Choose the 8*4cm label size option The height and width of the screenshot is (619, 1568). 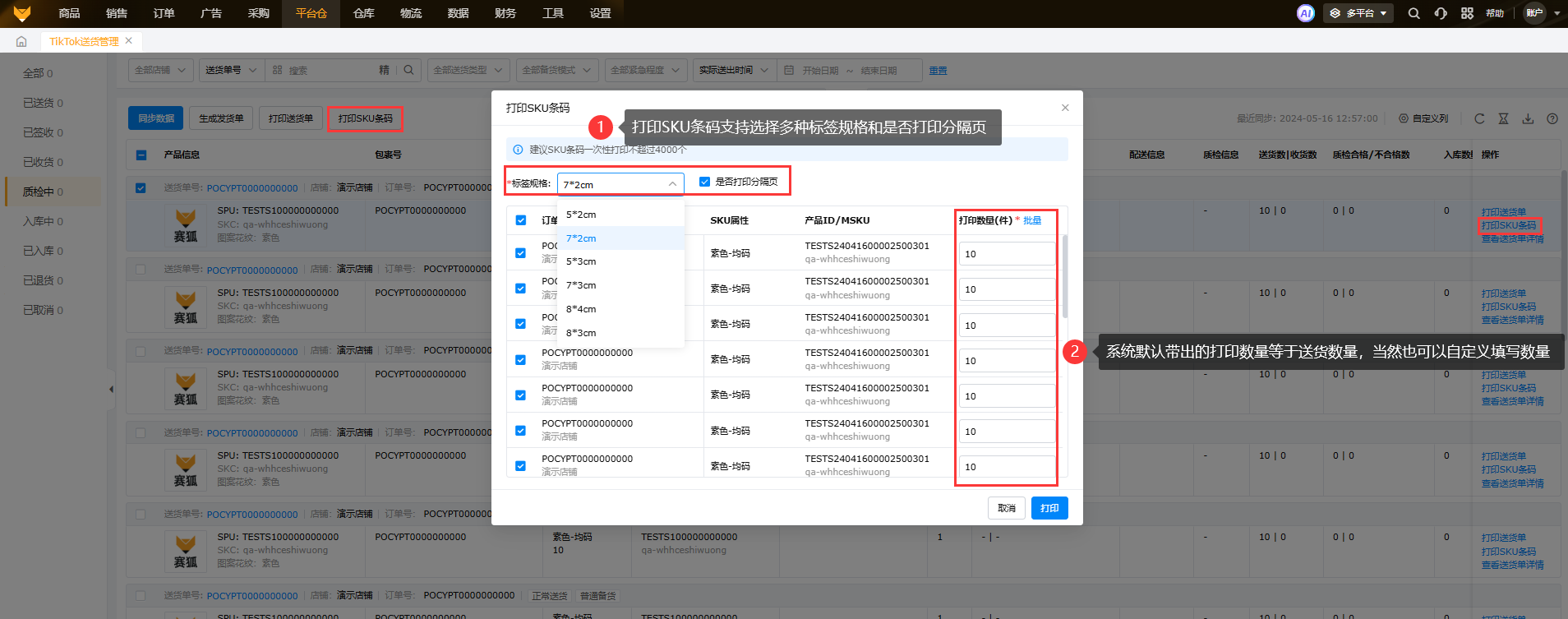620,309
